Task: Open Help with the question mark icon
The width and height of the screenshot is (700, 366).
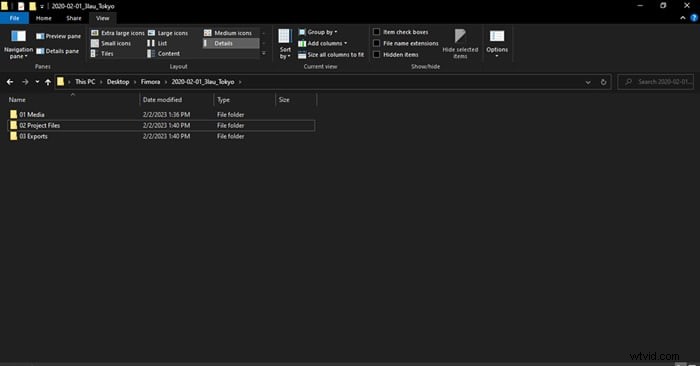Action: (x=694, y=18)
